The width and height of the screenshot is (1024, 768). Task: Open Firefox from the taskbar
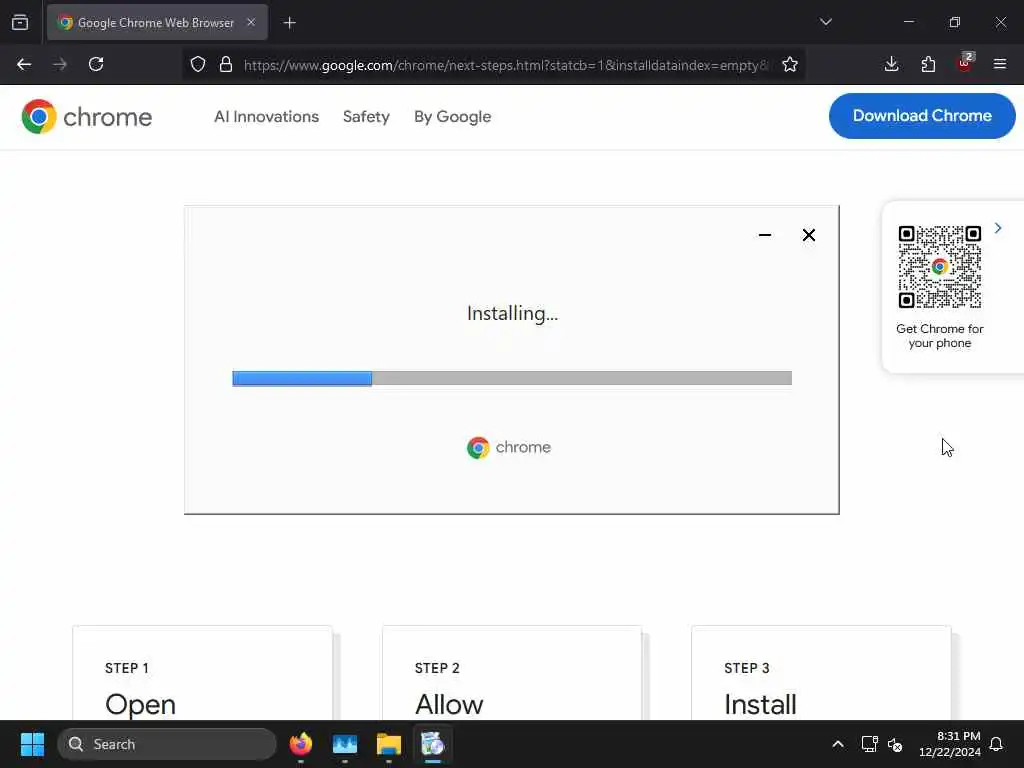click(x=301, y=744)
